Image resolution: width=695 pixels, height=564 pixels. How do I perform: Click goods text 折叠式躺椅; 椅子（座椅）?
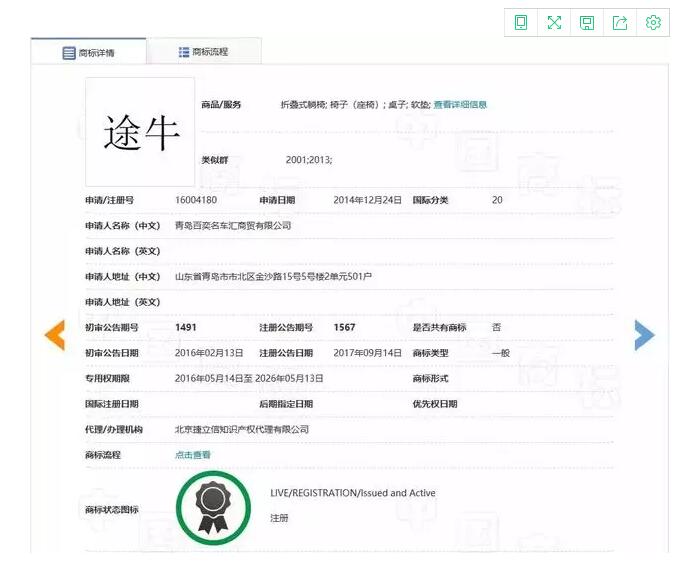pos(330,105)
